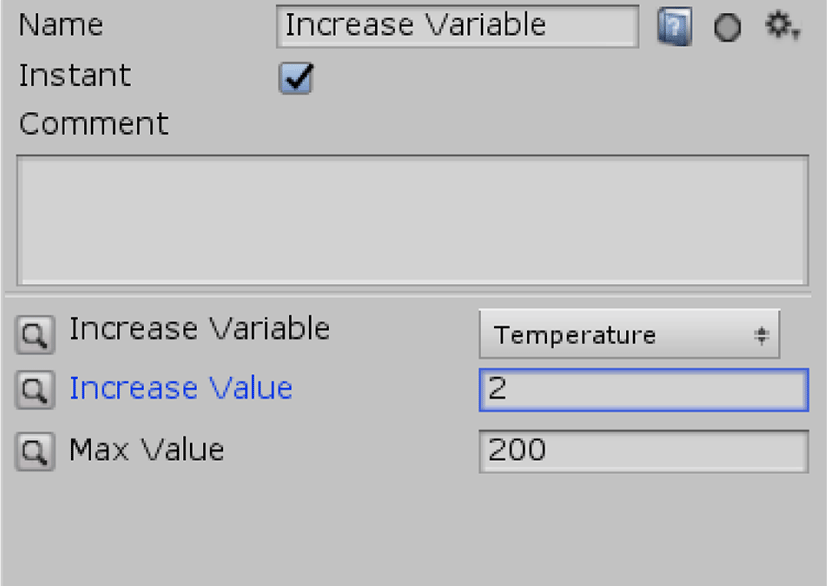827x586 pixels.
Task: Click the Max Value field showing 200
Action: [643, 451]
